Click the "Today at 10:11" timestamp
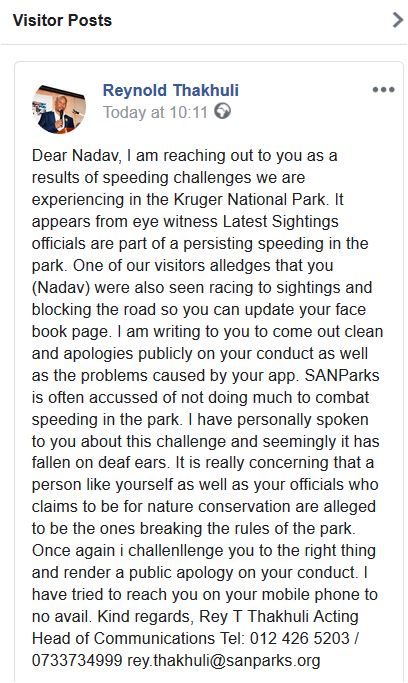This screenshot has width=408, height=683. 155,112
